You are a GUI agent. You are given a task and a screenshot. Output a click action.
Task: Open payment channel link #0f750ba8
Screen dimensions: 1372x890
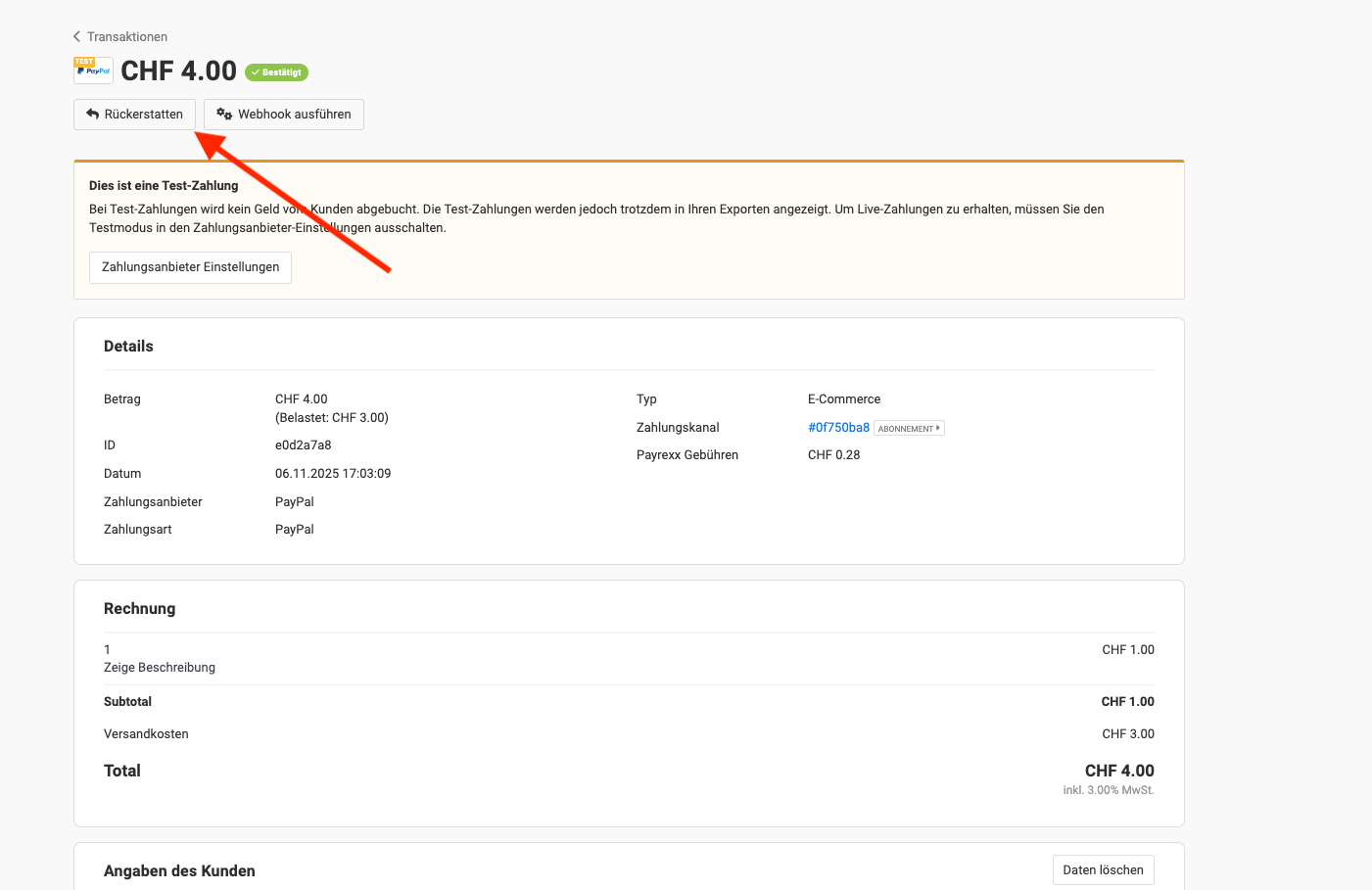838,428
